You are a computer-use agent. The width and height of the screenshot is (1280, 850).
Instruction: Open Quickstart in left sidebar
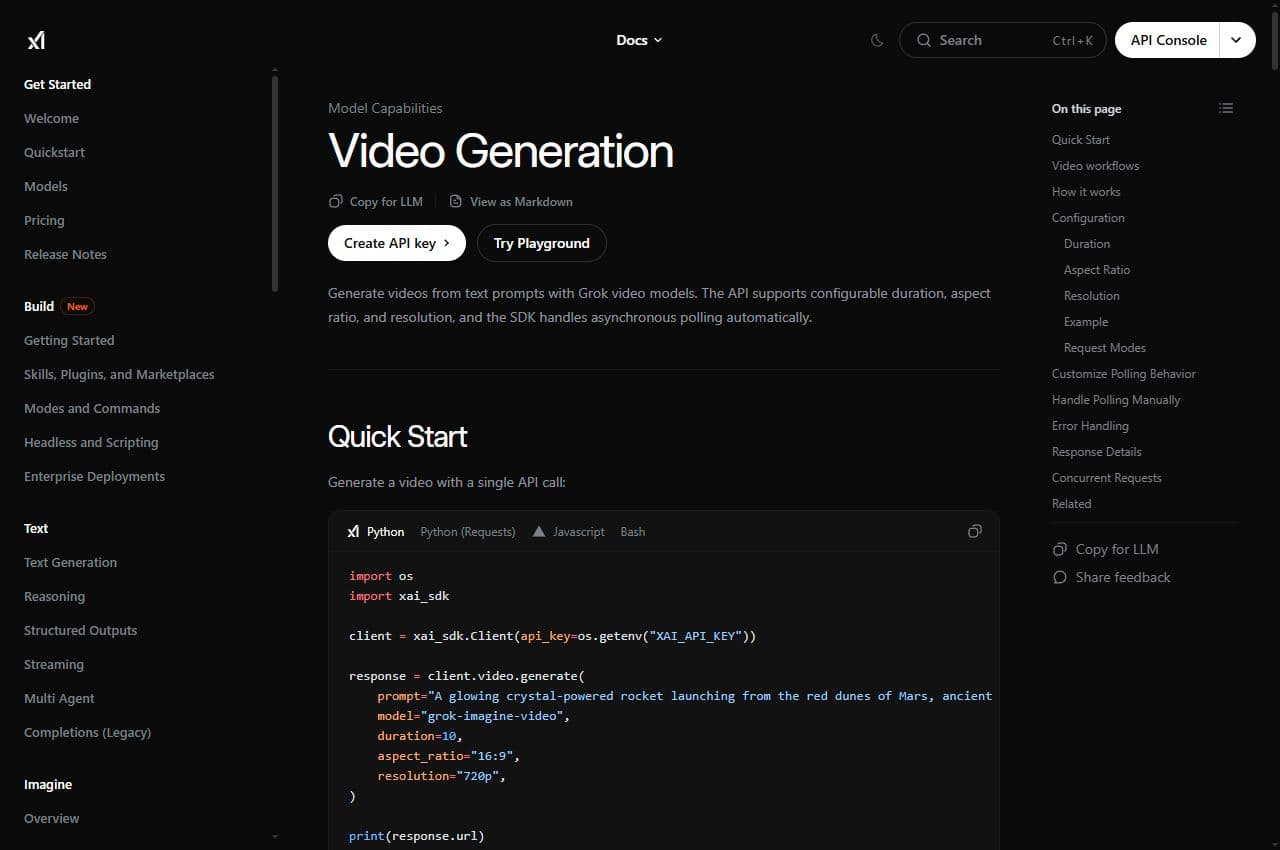click(54, 152)
